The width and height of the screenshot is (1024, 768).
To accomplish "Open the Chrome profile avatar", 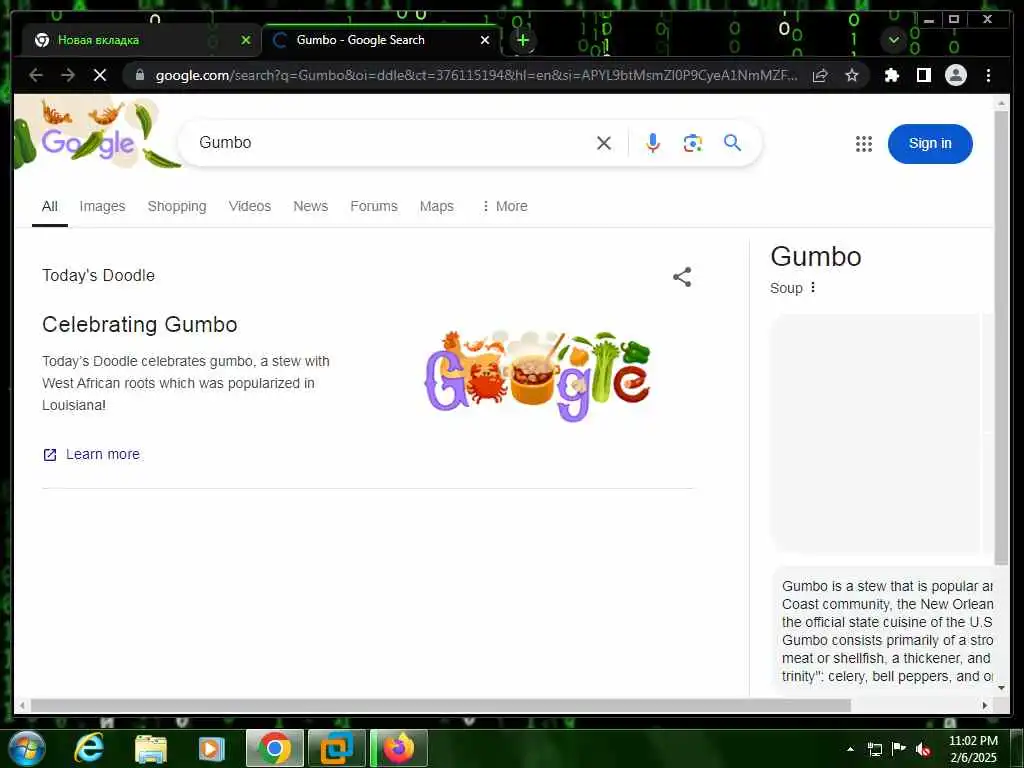I will [955, 76].
